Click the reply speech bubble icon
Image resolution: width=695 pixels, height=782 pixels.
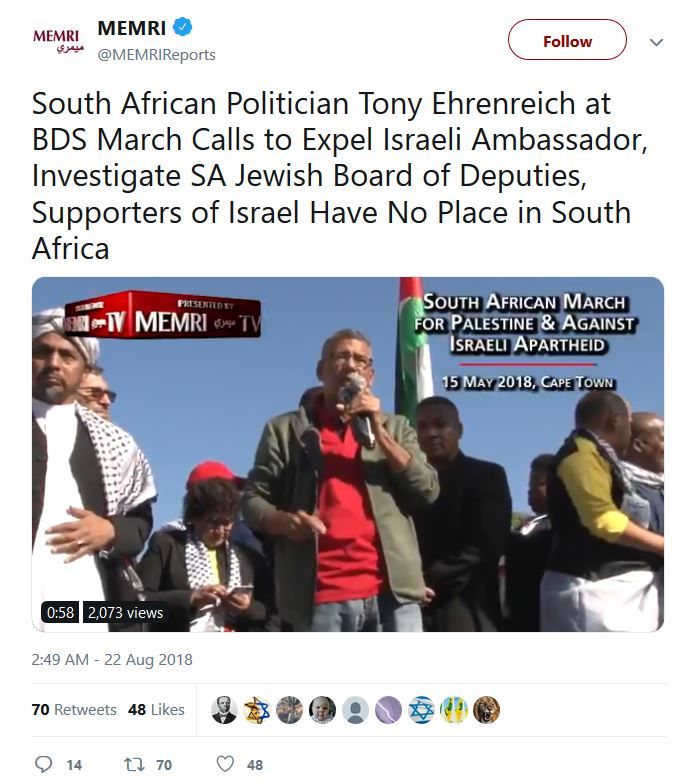(43, 764)
